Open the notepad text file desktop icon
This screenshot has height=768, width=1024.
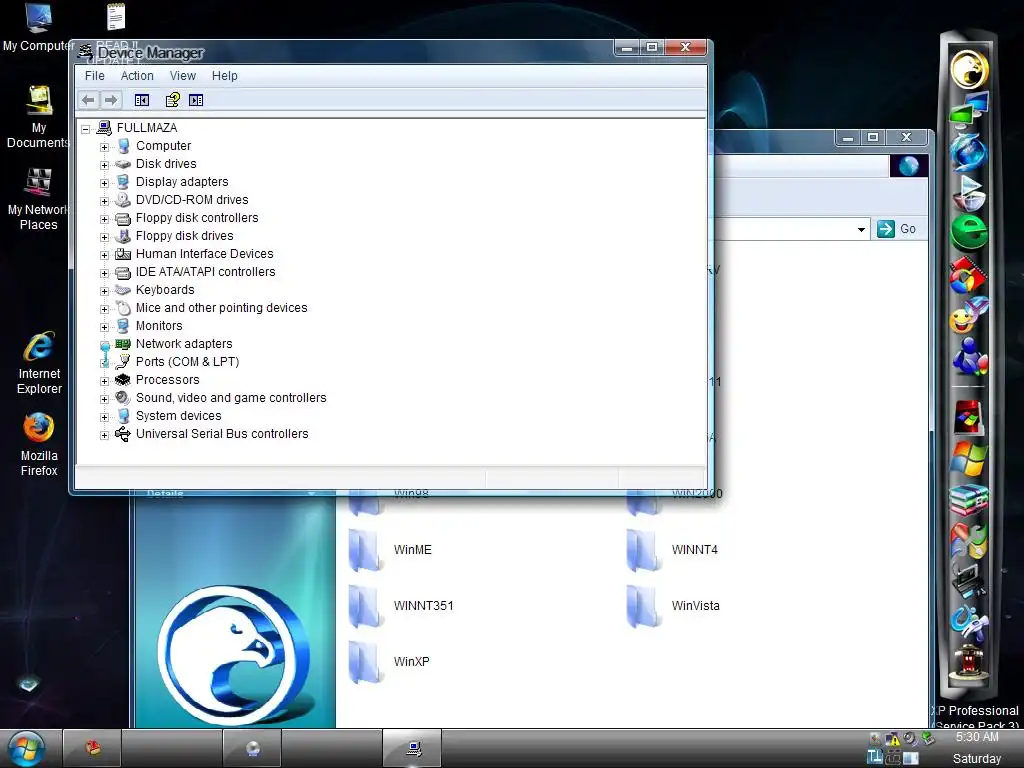coord(116,17)
